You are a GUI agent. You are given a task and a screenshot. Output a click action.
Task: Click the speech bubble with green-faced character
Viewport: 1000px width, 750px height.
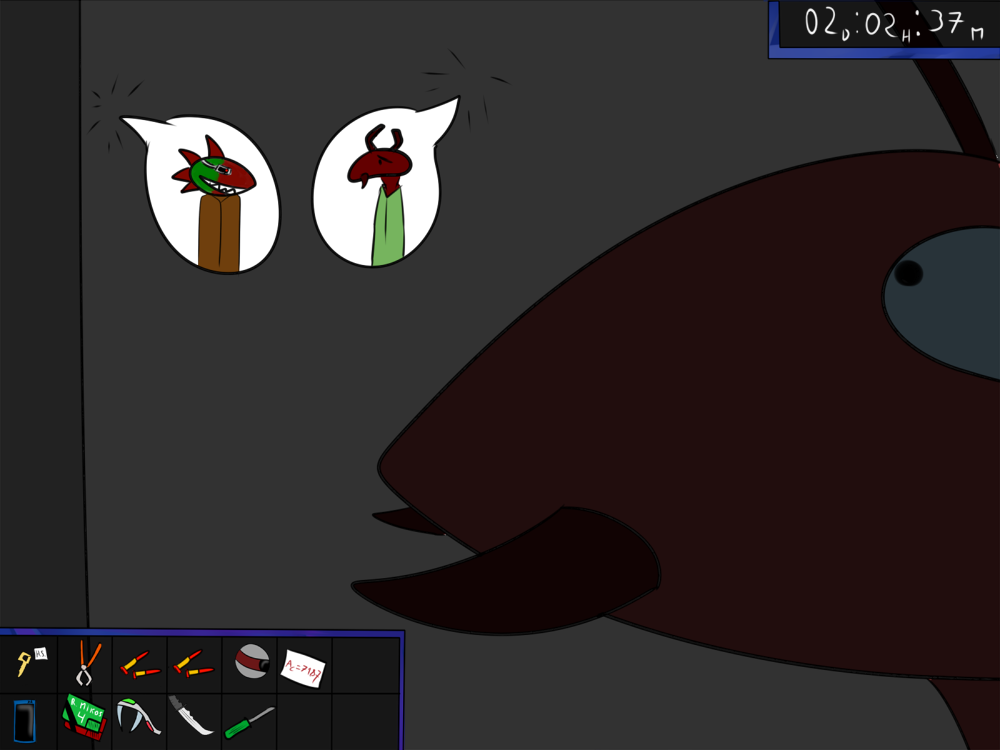click(x=212, y=197)
